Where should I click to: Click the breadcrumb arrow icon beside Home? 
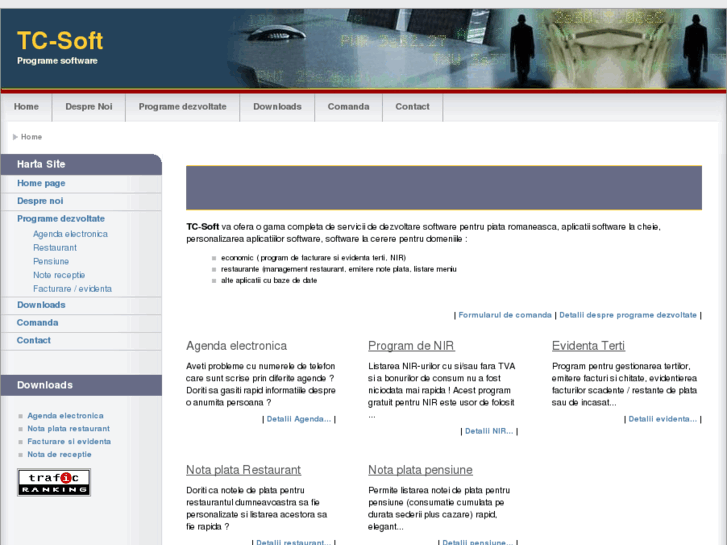15,137
